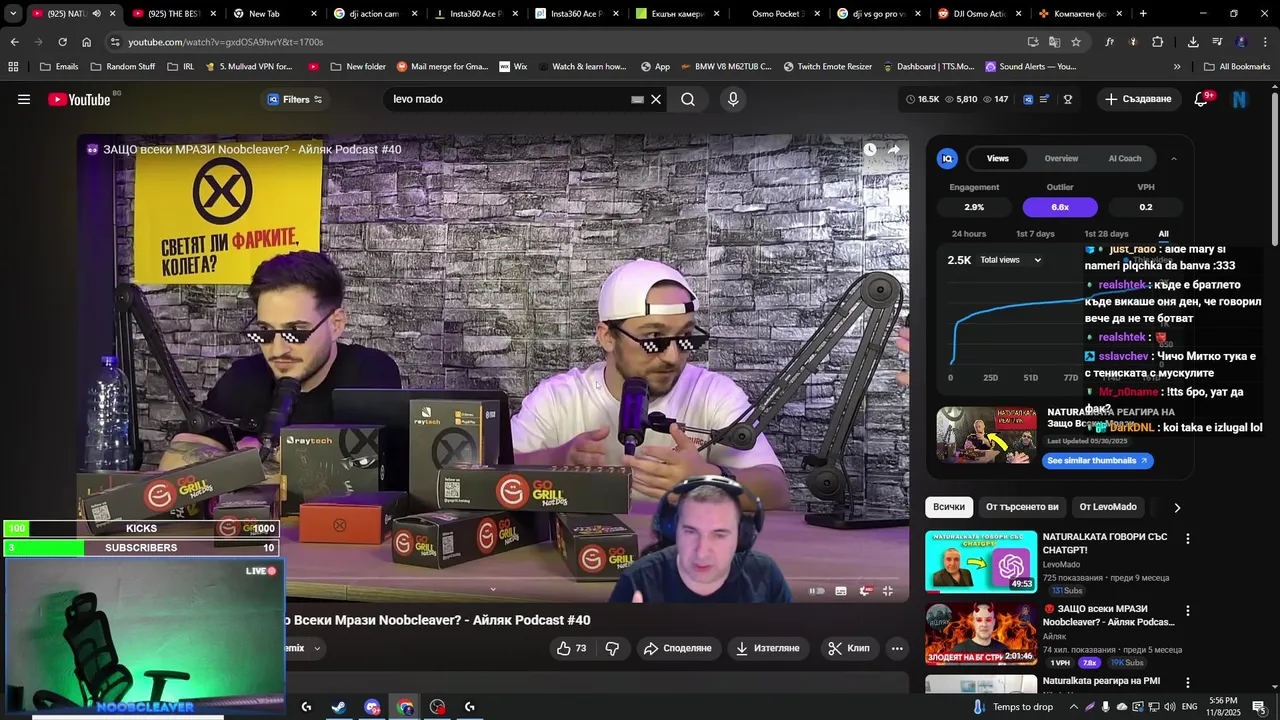Start voice search with the microphone icon
The width and height of the screenshot is (1280, 720).
pos(733,99)
